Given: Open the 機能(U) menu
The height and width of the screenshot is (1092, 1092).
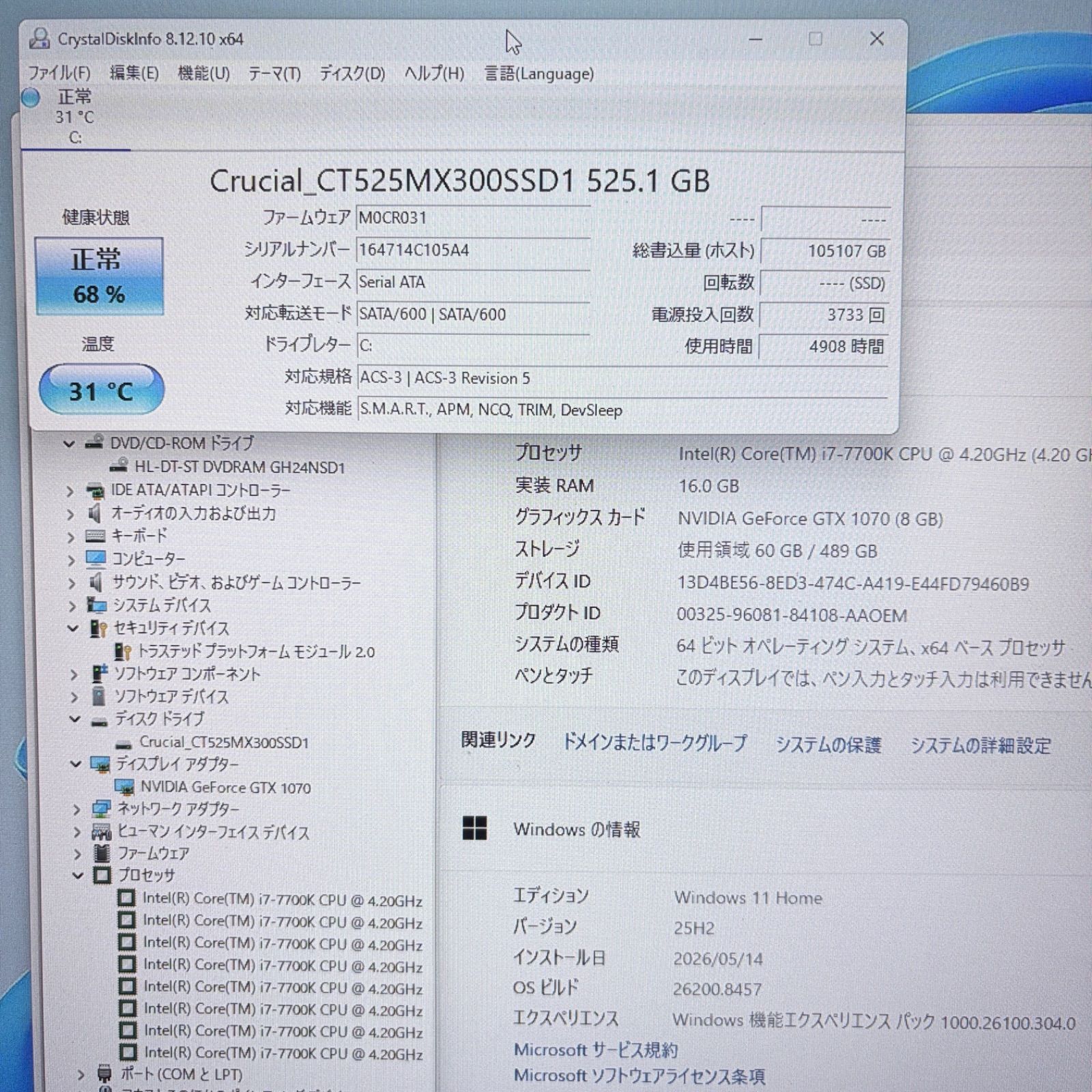Looking at the screenshot, I should coord(203,72).
